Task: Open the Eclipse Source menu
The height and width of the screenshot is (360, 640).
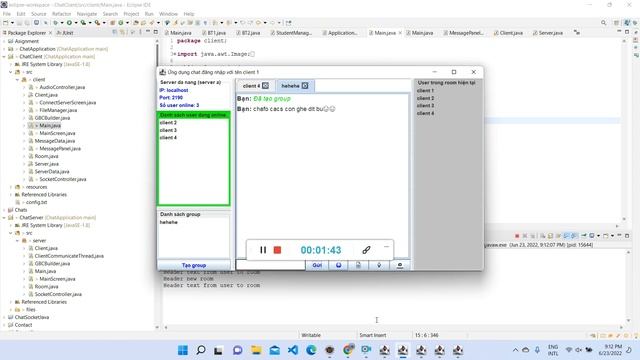Action: tap(38, 14)
